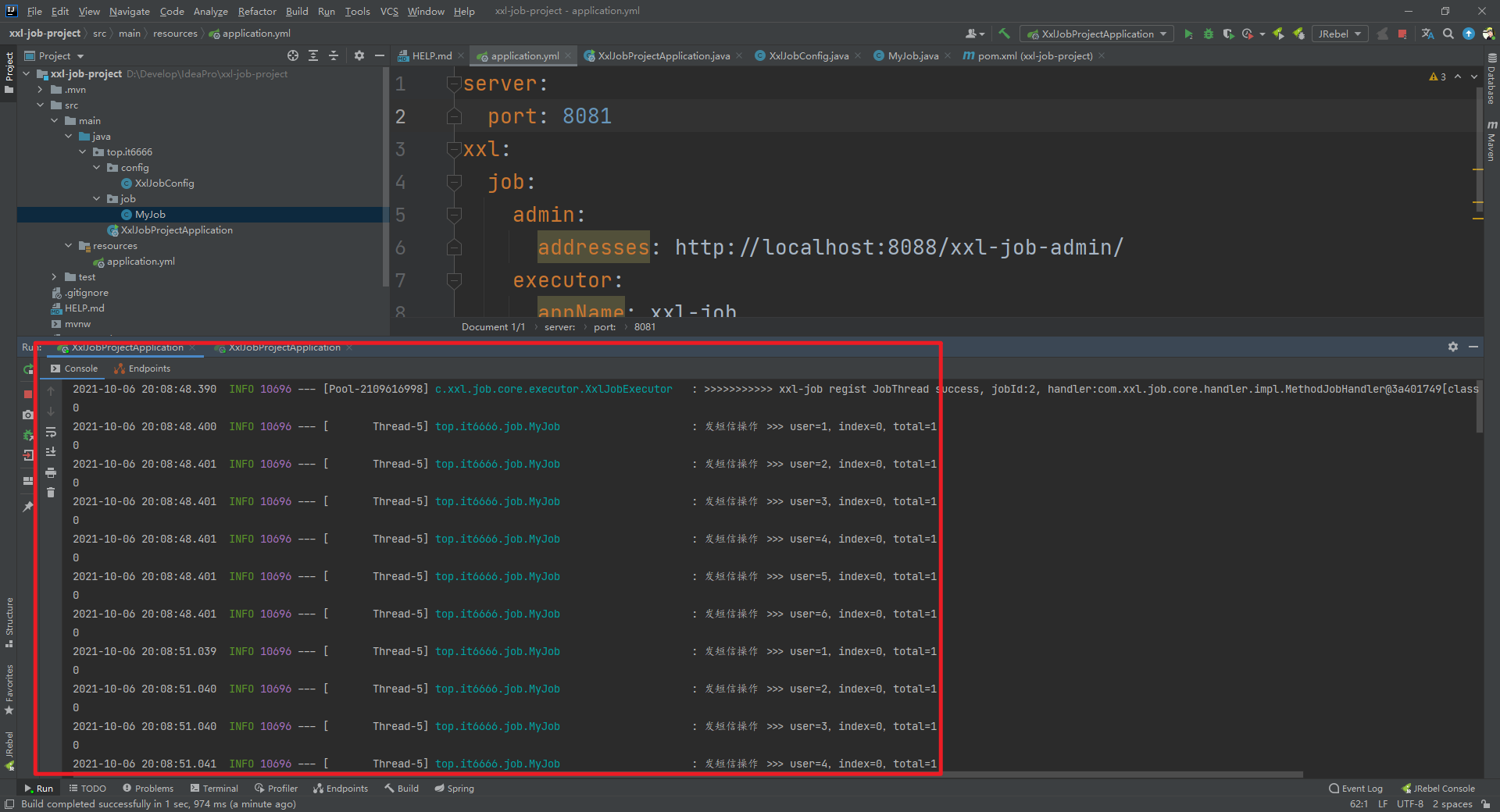The image size is (1500, 812).
Task: Switch to MyJob.java editor tab
Action: pyautogui.click(x=912, y=55)
